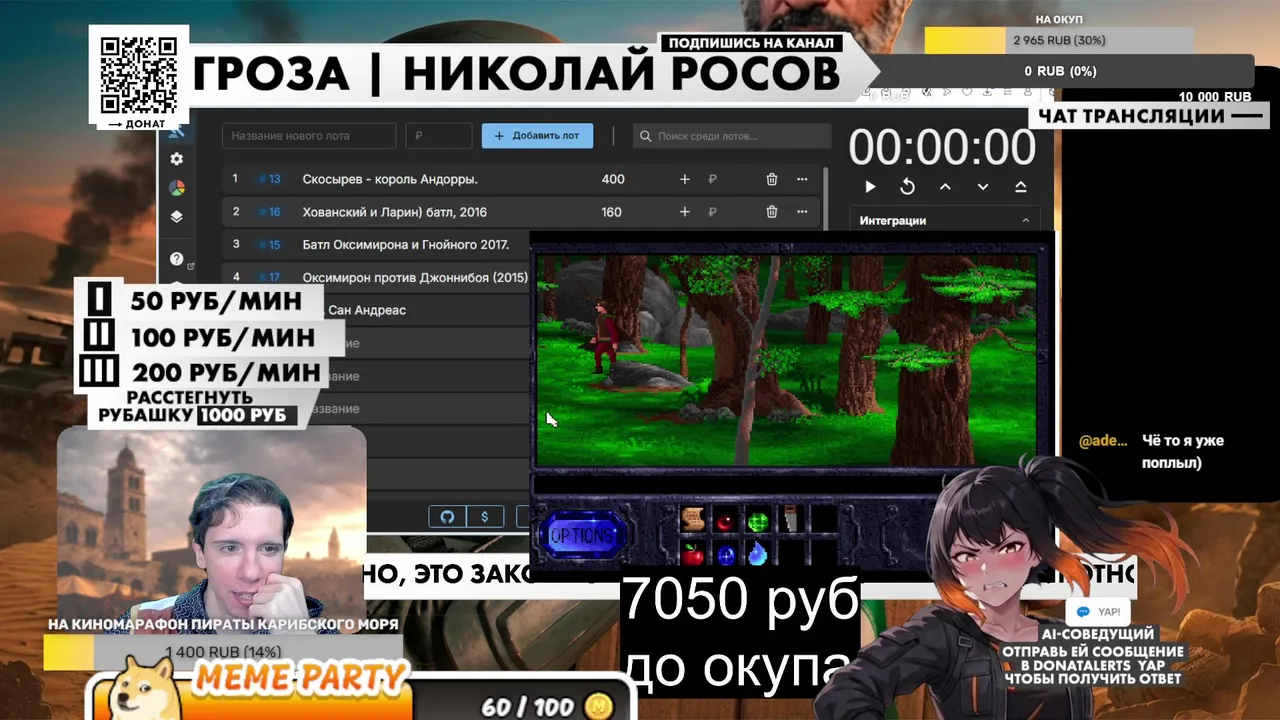1280x720 pixels.
Task: Select lot id #16 link
Action: click(x=270, y=212)
